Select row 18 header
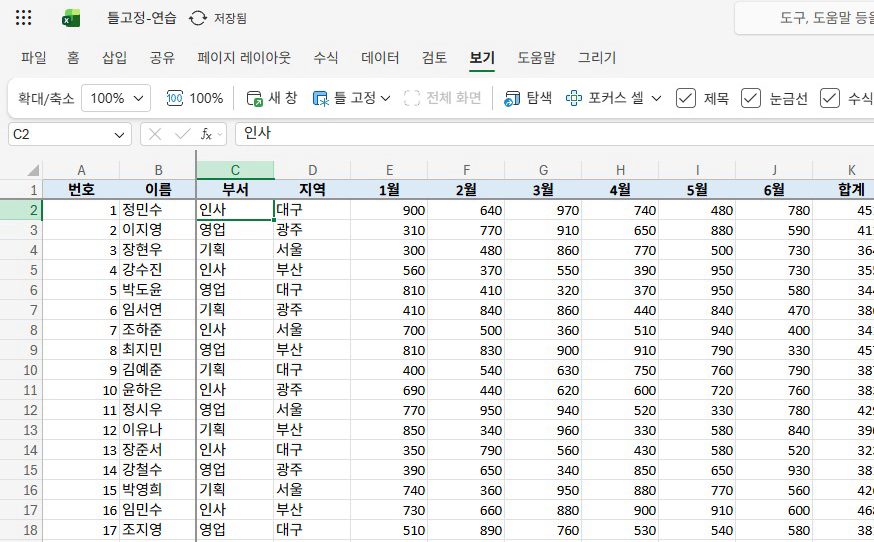 coord(21,530)
